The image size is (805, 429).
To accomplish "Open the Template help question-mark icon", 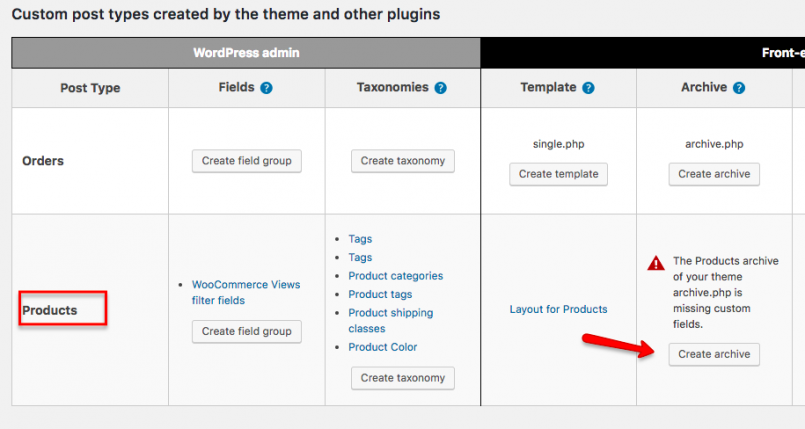I will pos(588,88).
